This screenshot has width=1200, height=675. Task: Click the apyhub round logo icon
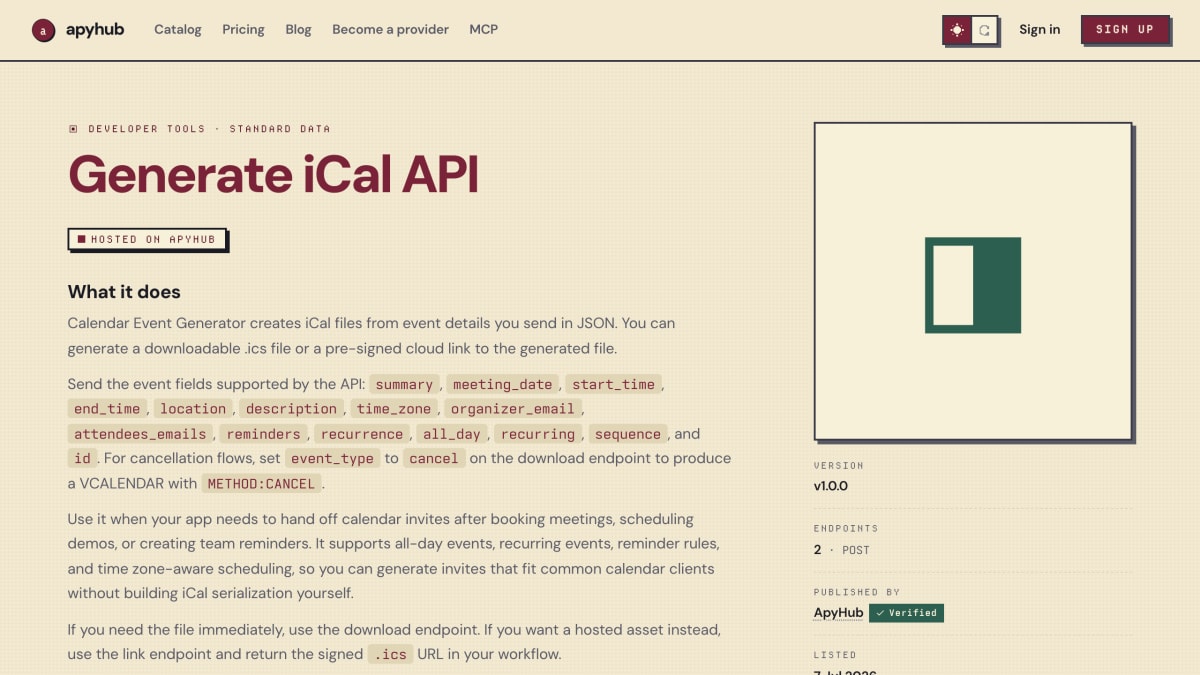click(43, 30)
